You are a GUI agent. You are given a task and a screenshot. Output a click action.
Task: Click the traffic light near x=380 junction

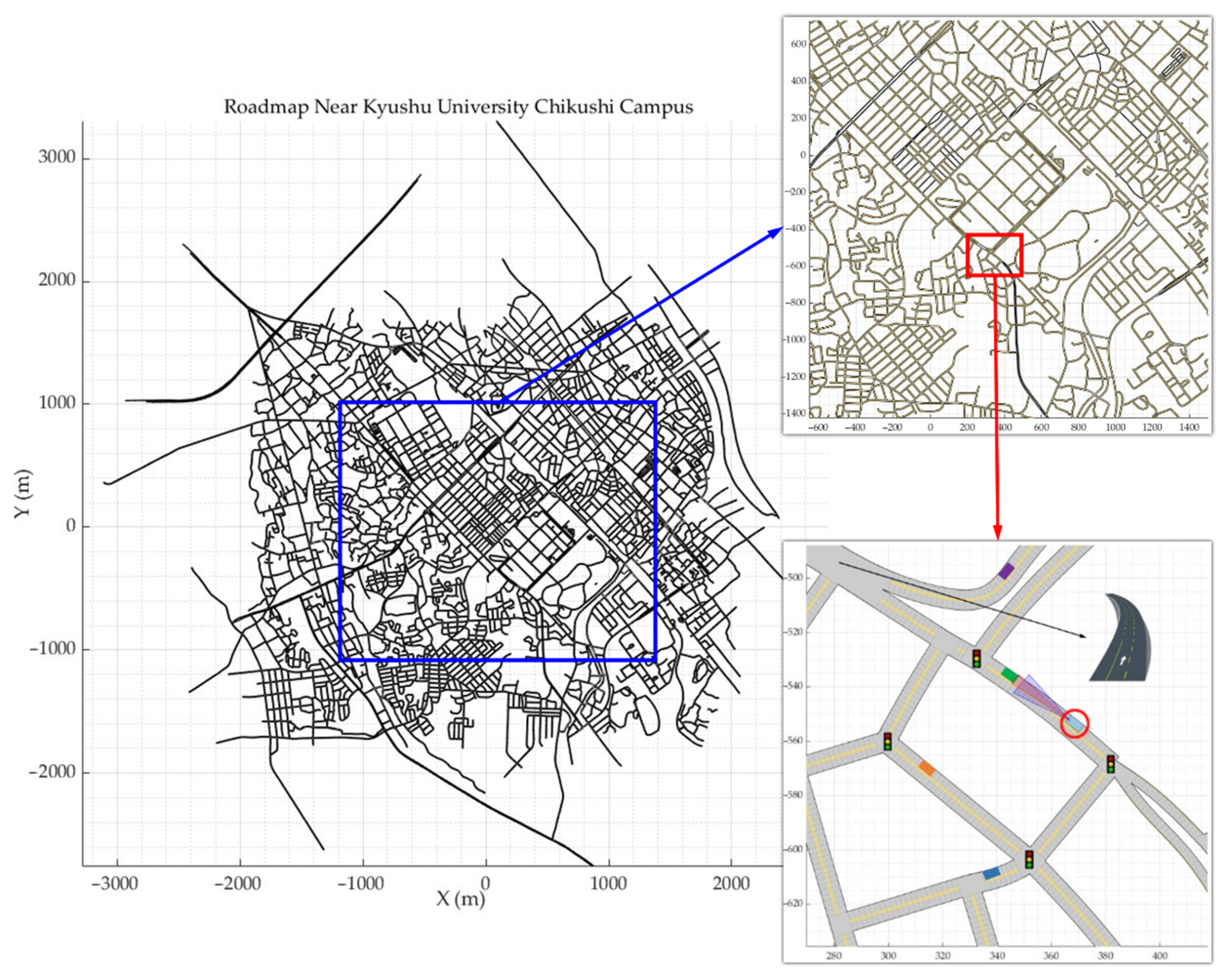1110,764
